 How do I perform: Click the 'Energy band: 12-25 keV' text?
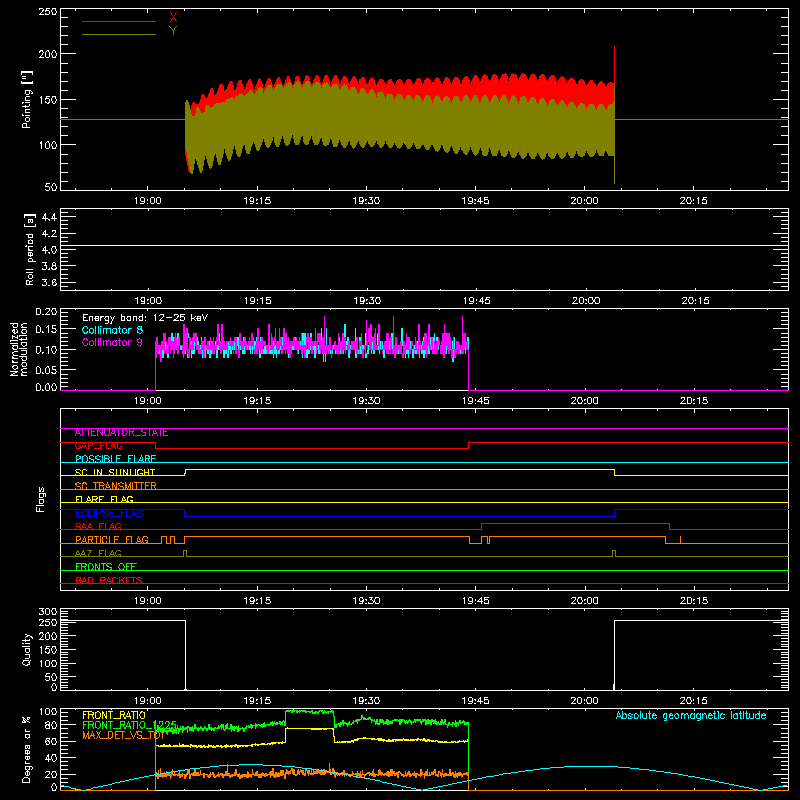[145, 318]
